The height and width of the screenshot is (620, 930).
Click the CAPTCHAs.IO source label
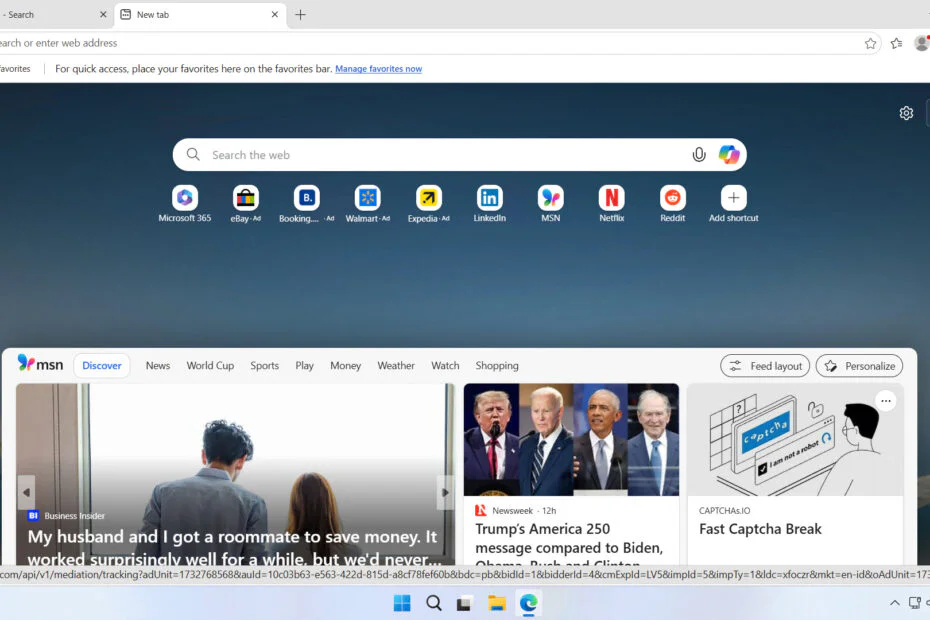(724, 511)
